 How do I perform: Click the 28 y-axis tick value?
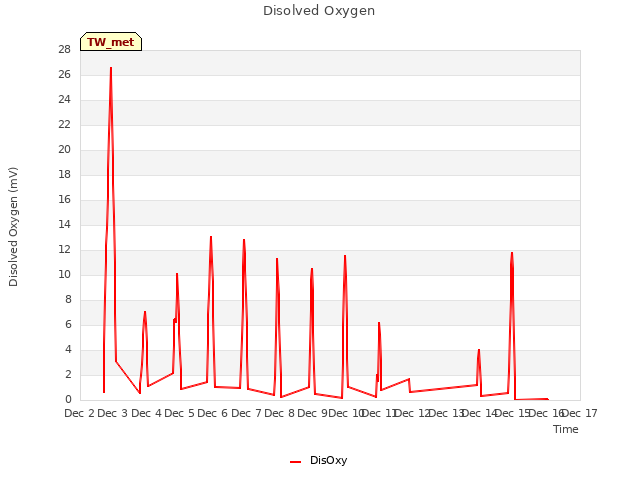[64, 49]
